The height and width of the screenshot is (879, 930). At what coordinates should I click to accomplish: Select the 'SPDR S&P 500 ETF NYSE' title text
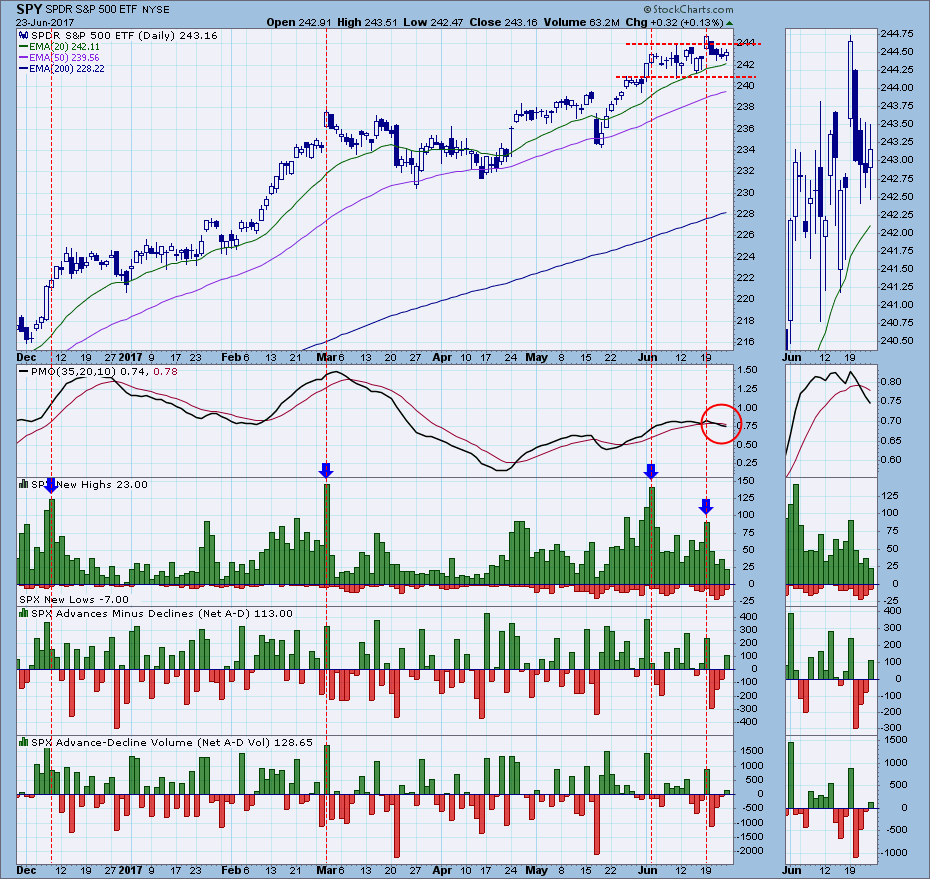pos(107,10)
